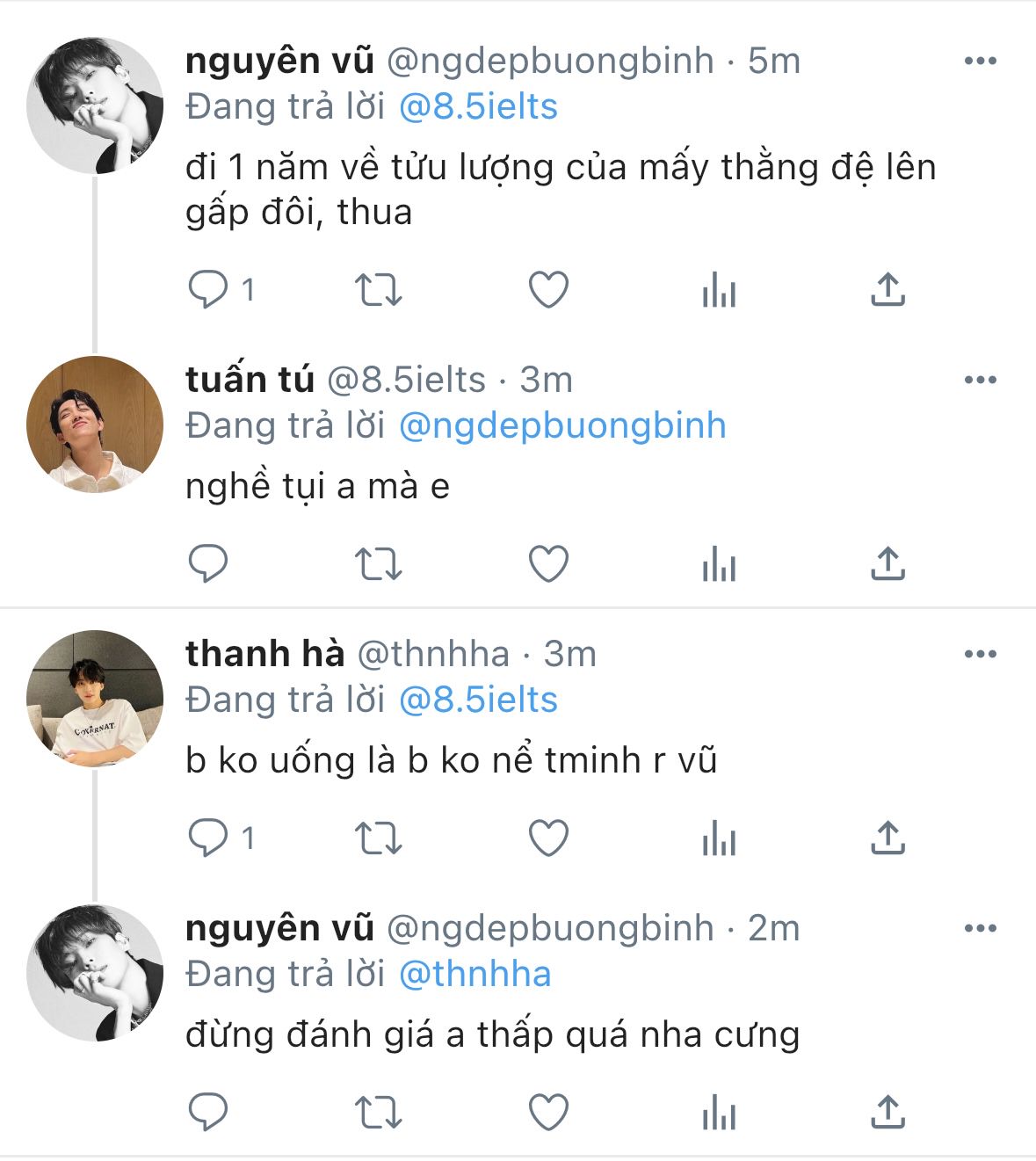The height and width of the screenshot is (1161, 1036).
Task: View analytics for tuấn tú's tweet
Action: [x=719, y=563]
